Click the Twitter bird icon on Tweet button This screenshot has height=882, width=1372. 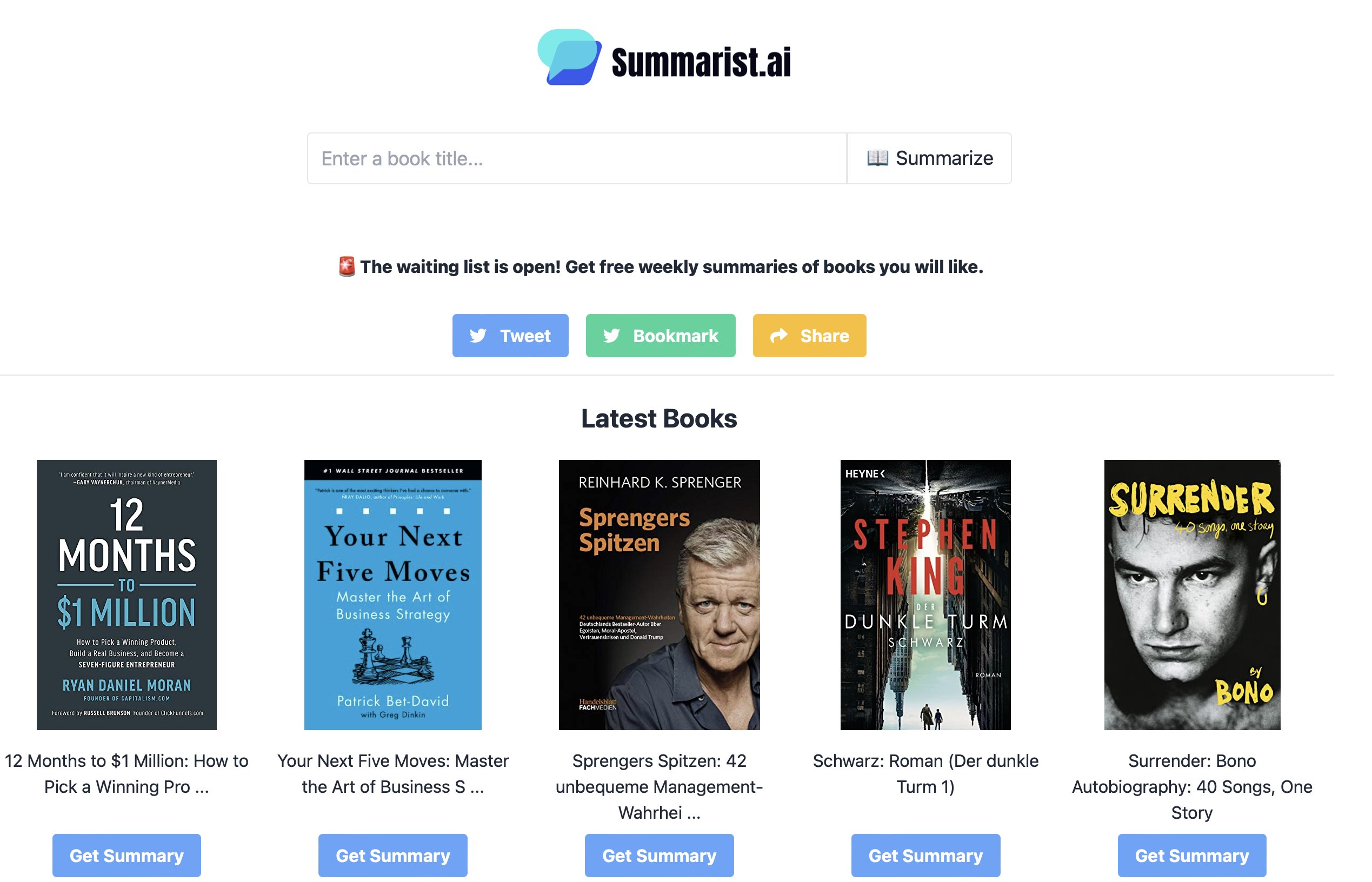tap(478, 336)
